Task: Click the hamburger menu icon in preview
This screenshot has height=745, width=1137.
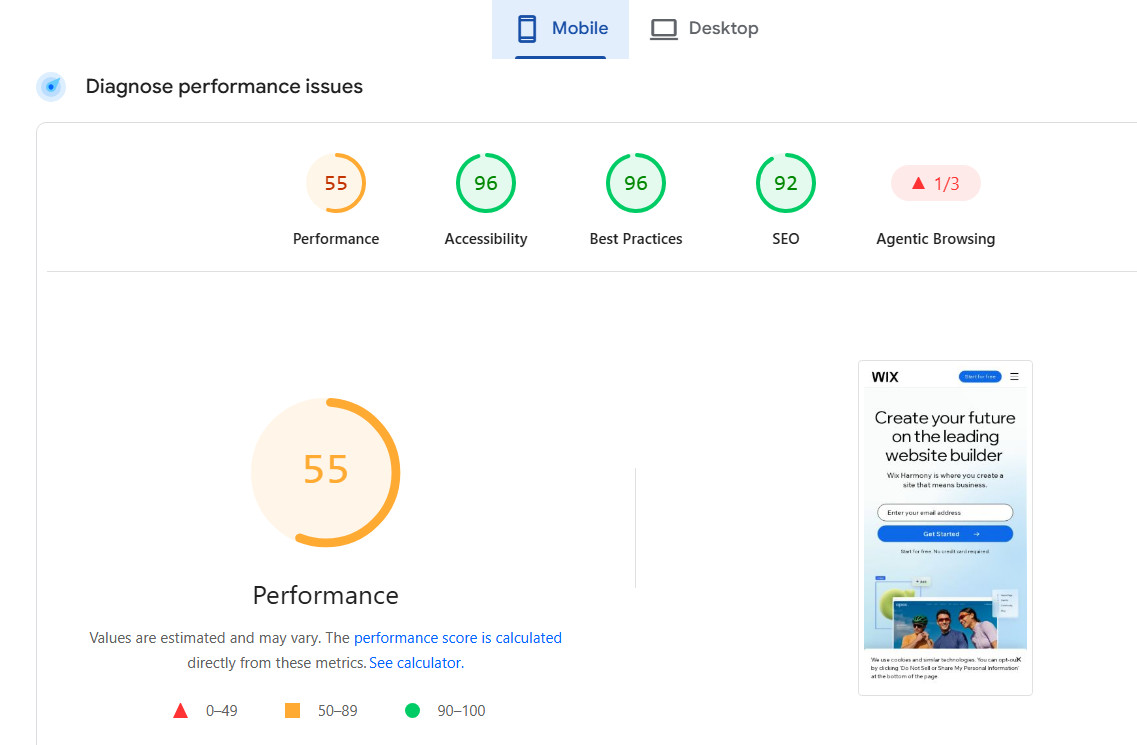Action: point(1014,376)
